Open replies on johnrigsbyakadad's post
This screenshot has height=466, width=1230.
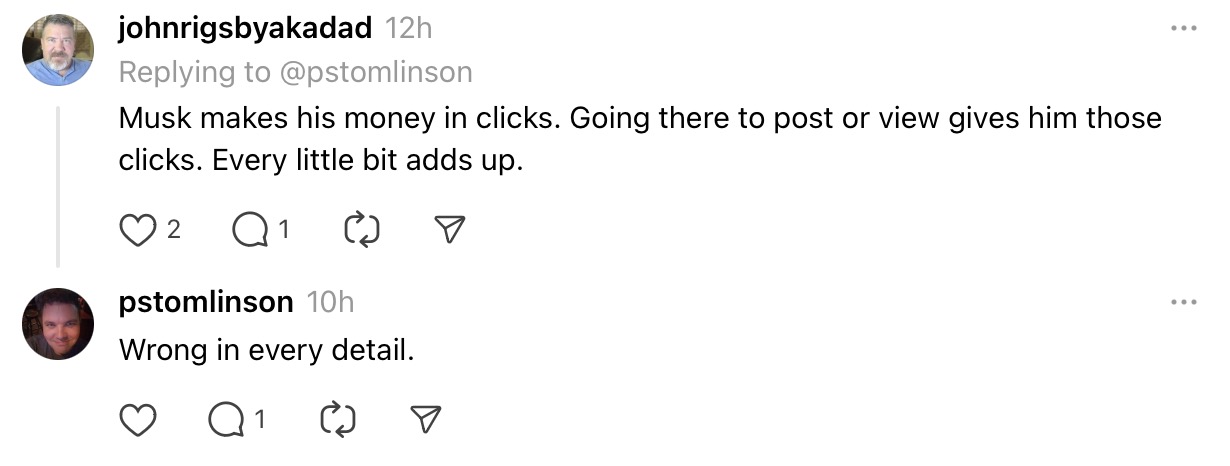click(251, 231)
